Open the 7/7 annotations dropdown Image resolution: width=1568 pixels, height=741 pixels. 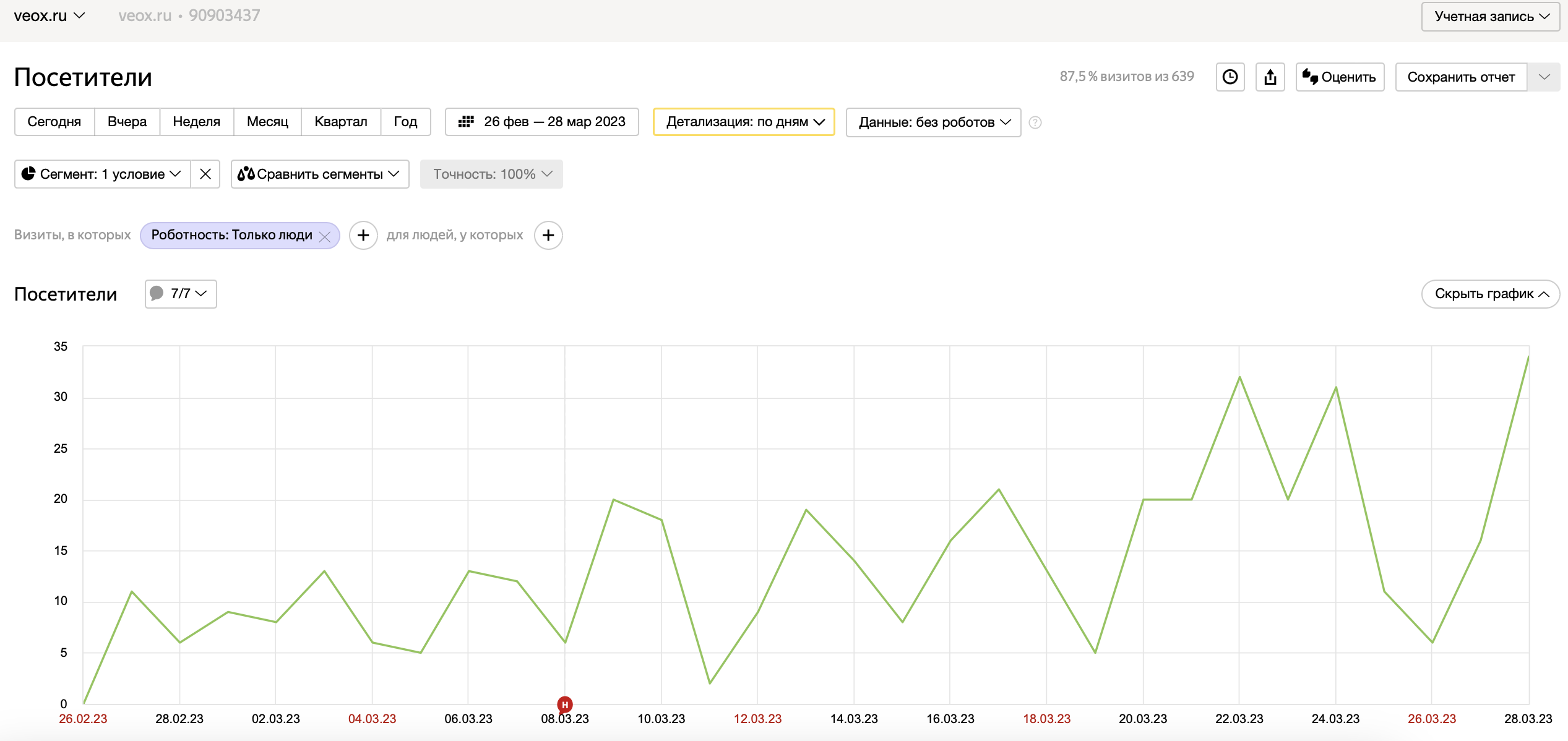coord(181,293)
